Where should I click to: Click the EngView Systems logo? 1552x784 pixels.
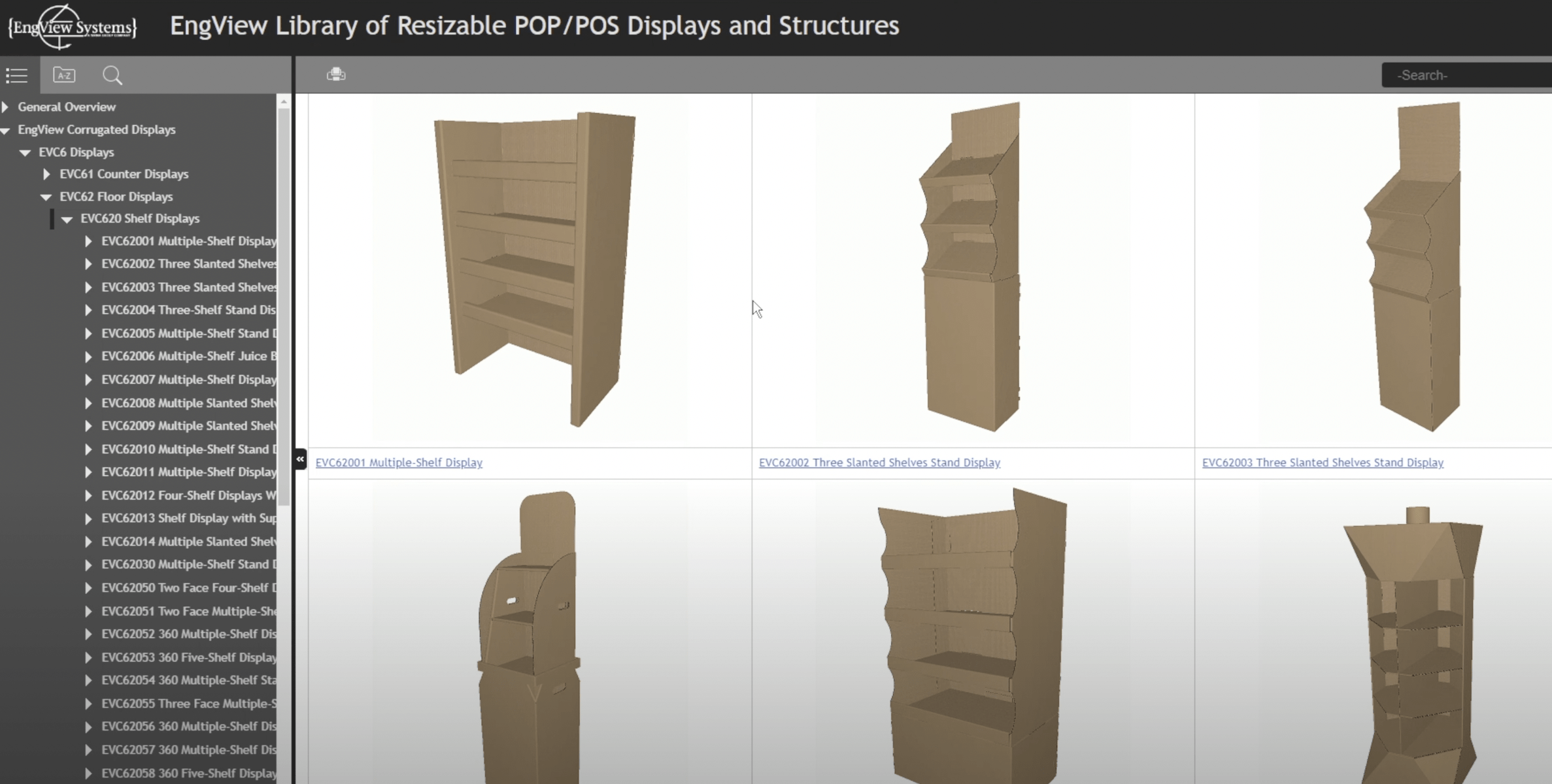click(x=72, y=27)
